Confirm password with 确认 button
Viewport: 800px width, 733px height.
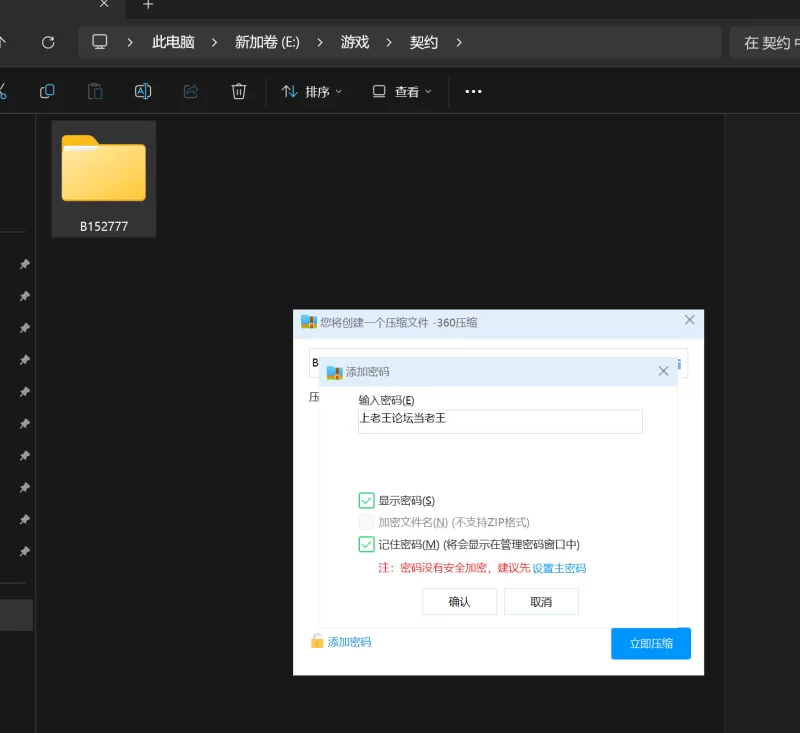tap(459, 601)
